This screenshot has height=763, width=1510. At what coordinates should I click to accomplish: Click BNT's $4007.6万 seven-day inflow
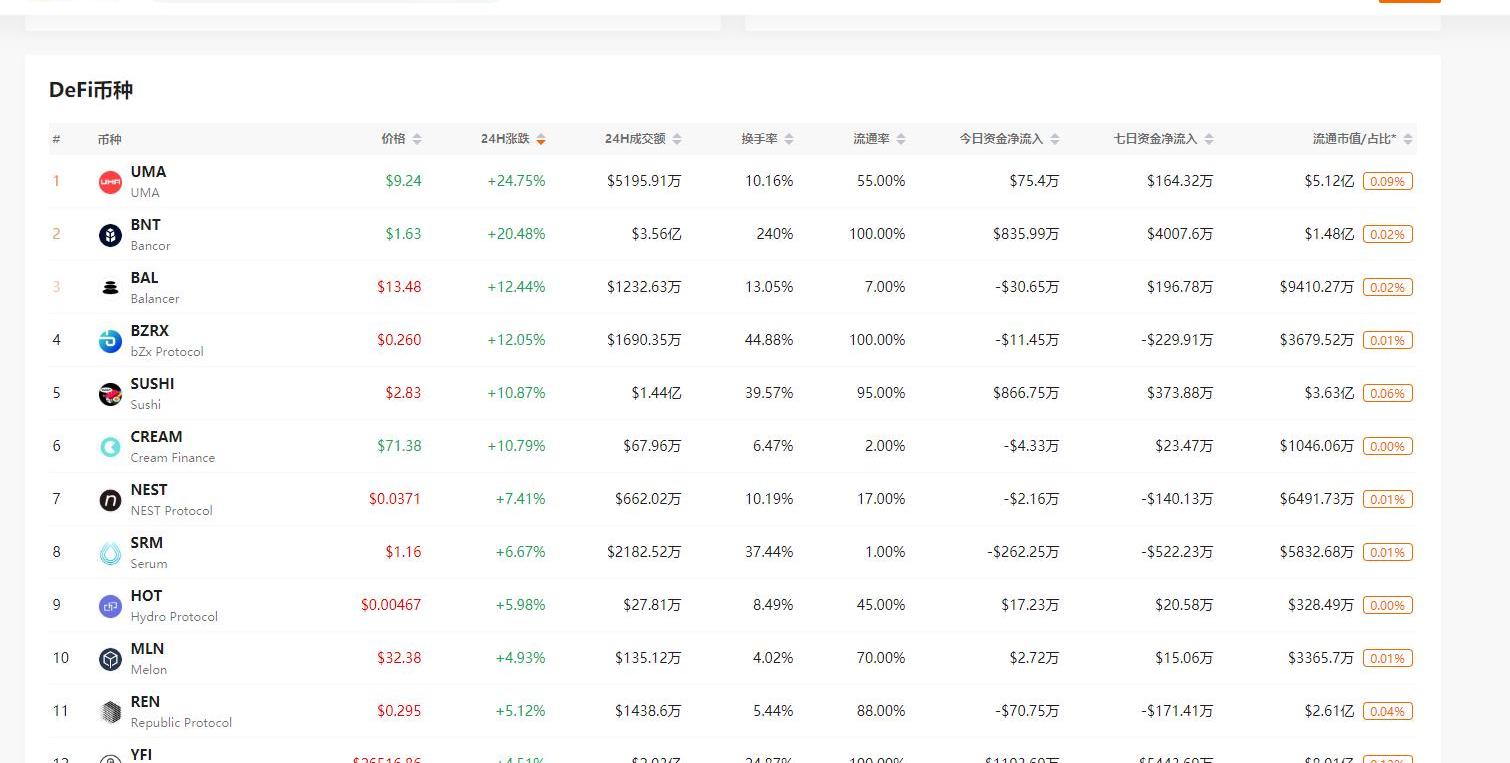pyautogui.click(x=1180, y=234)
